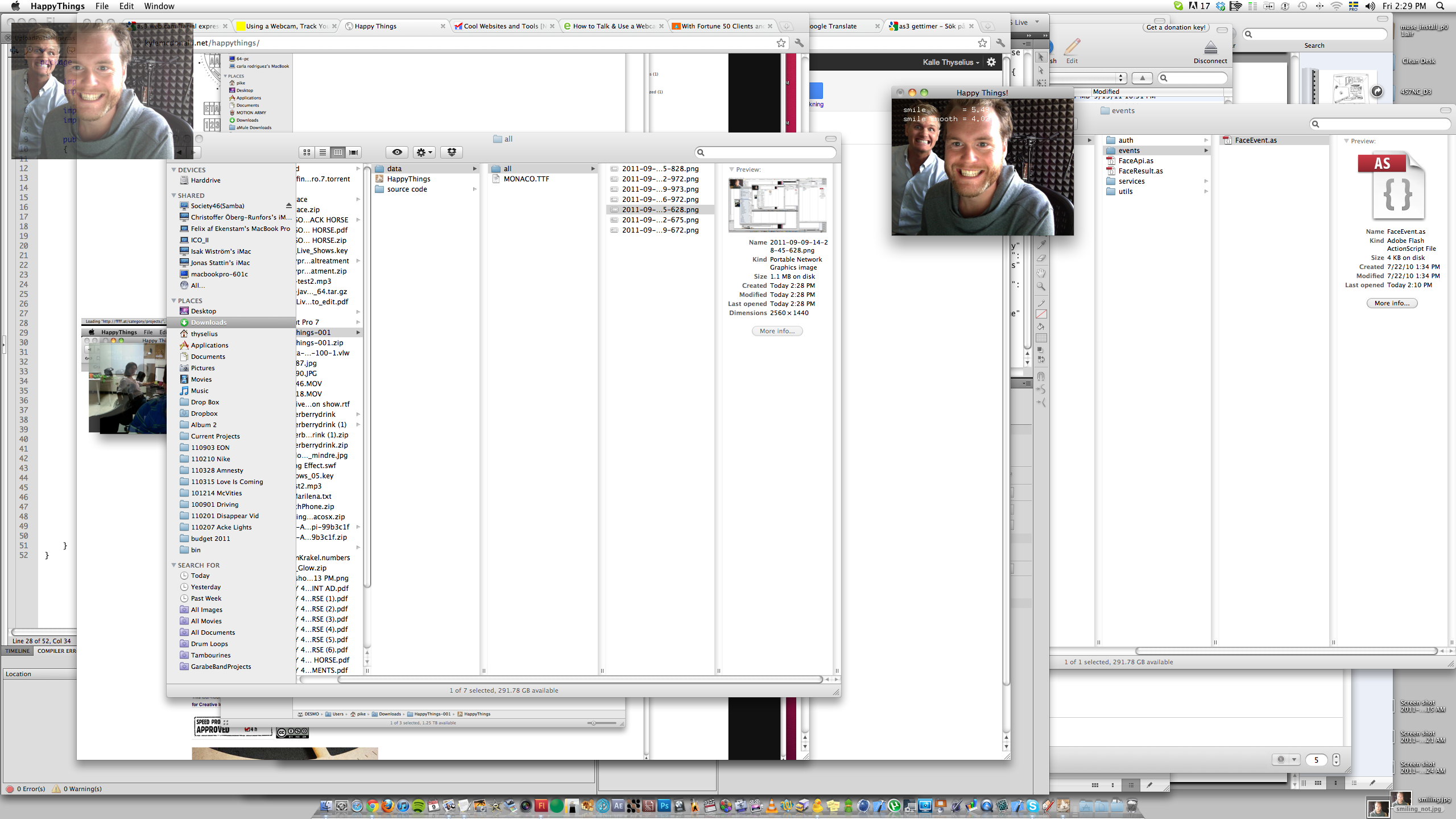Screen dimensions: 1456x819
Task: Click the screenshot preview thumbnail
Action: coord(777,205)
